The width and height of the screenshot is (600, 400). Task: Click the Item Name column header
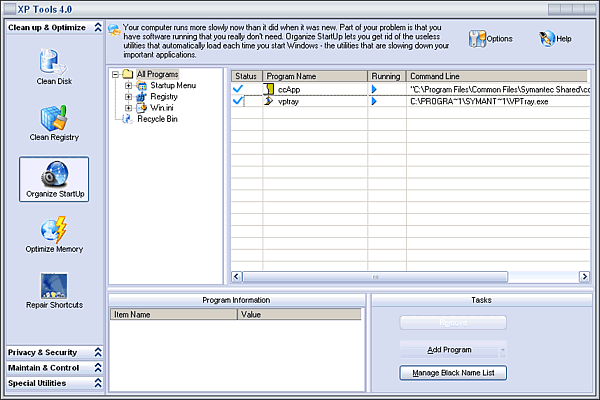pos(174,314)
